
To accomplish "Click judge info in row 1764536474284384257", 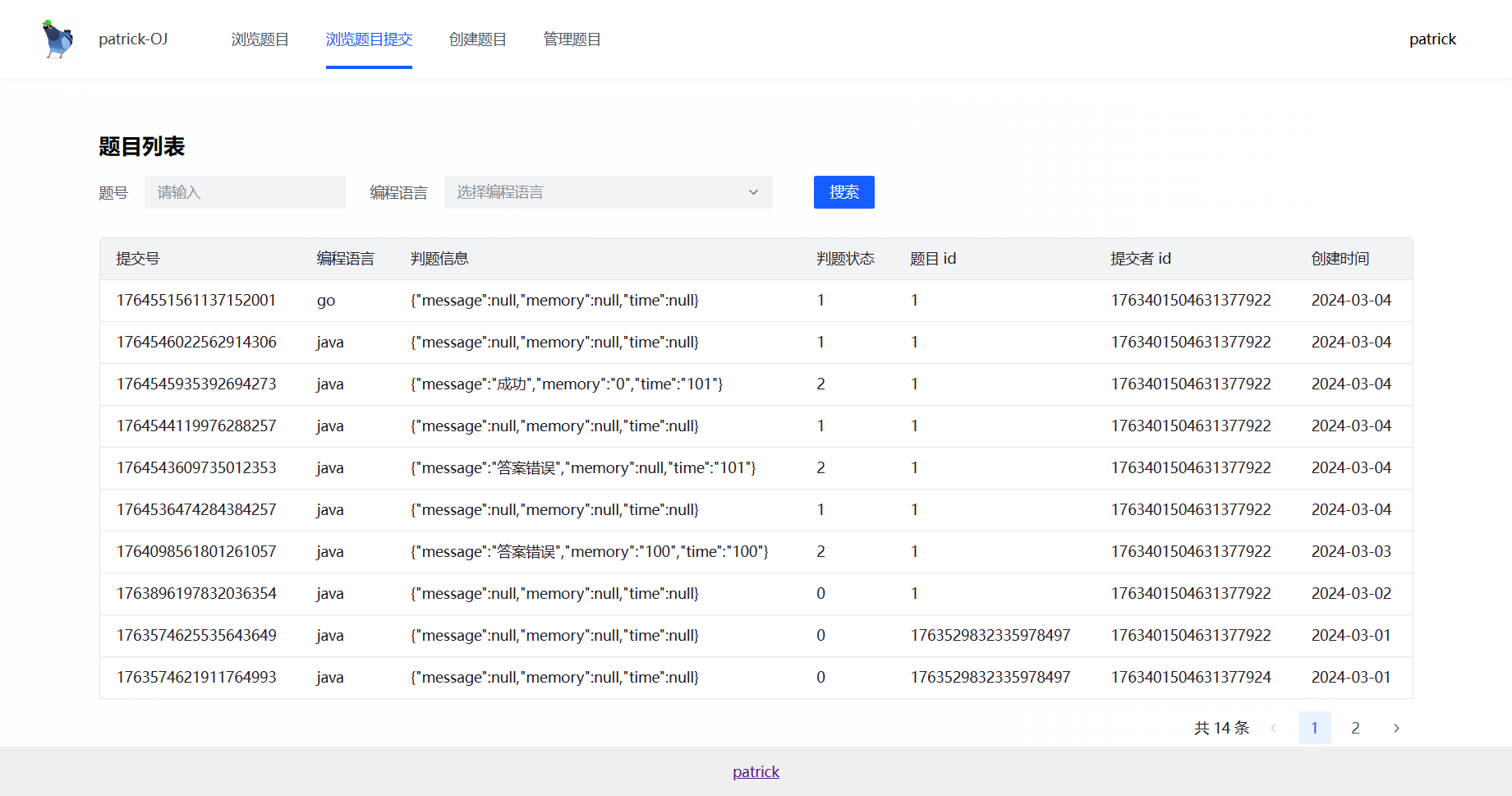I will pos(554,509).
